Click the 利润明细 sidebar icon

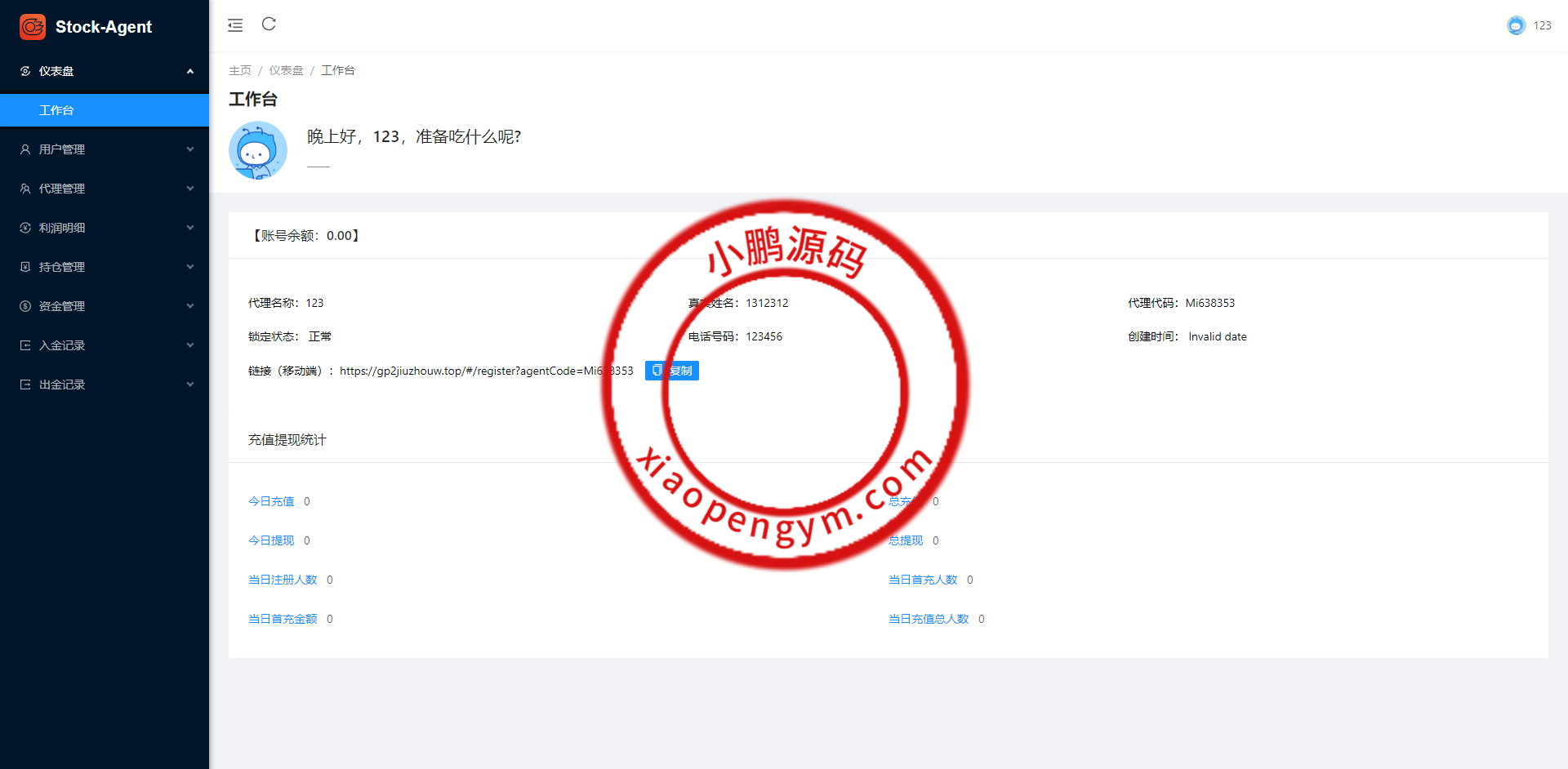(25, 228)
